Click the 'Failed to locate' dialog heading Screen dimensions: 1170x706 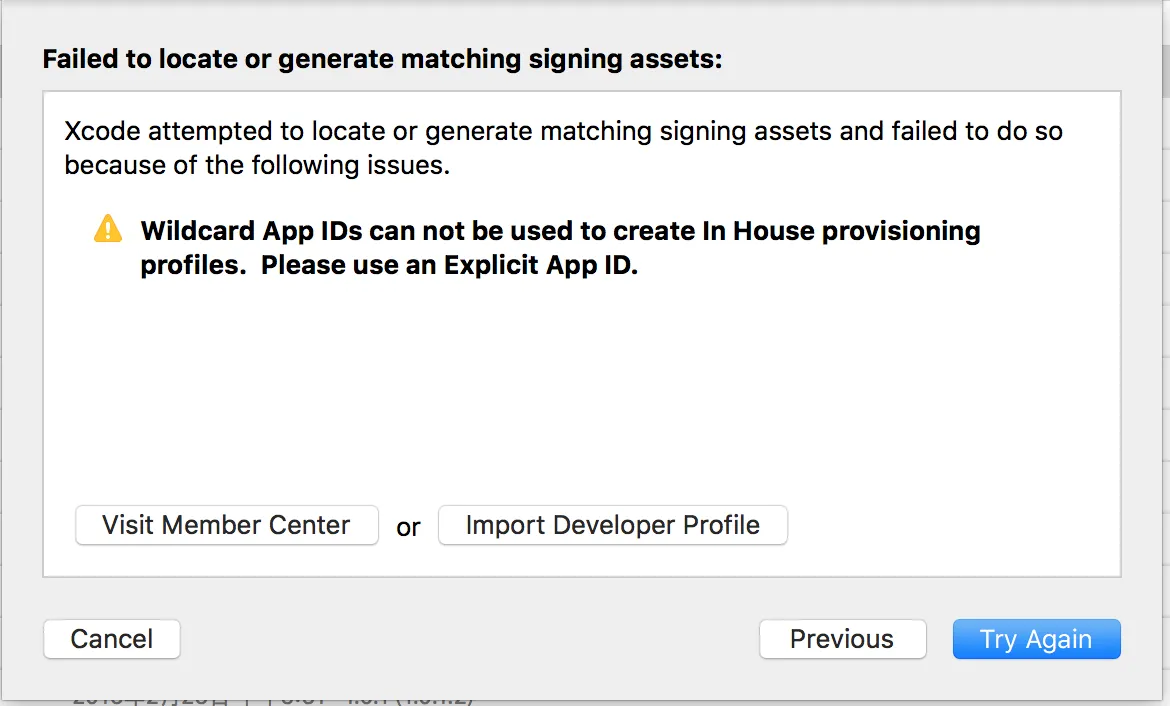click(382, 60)
